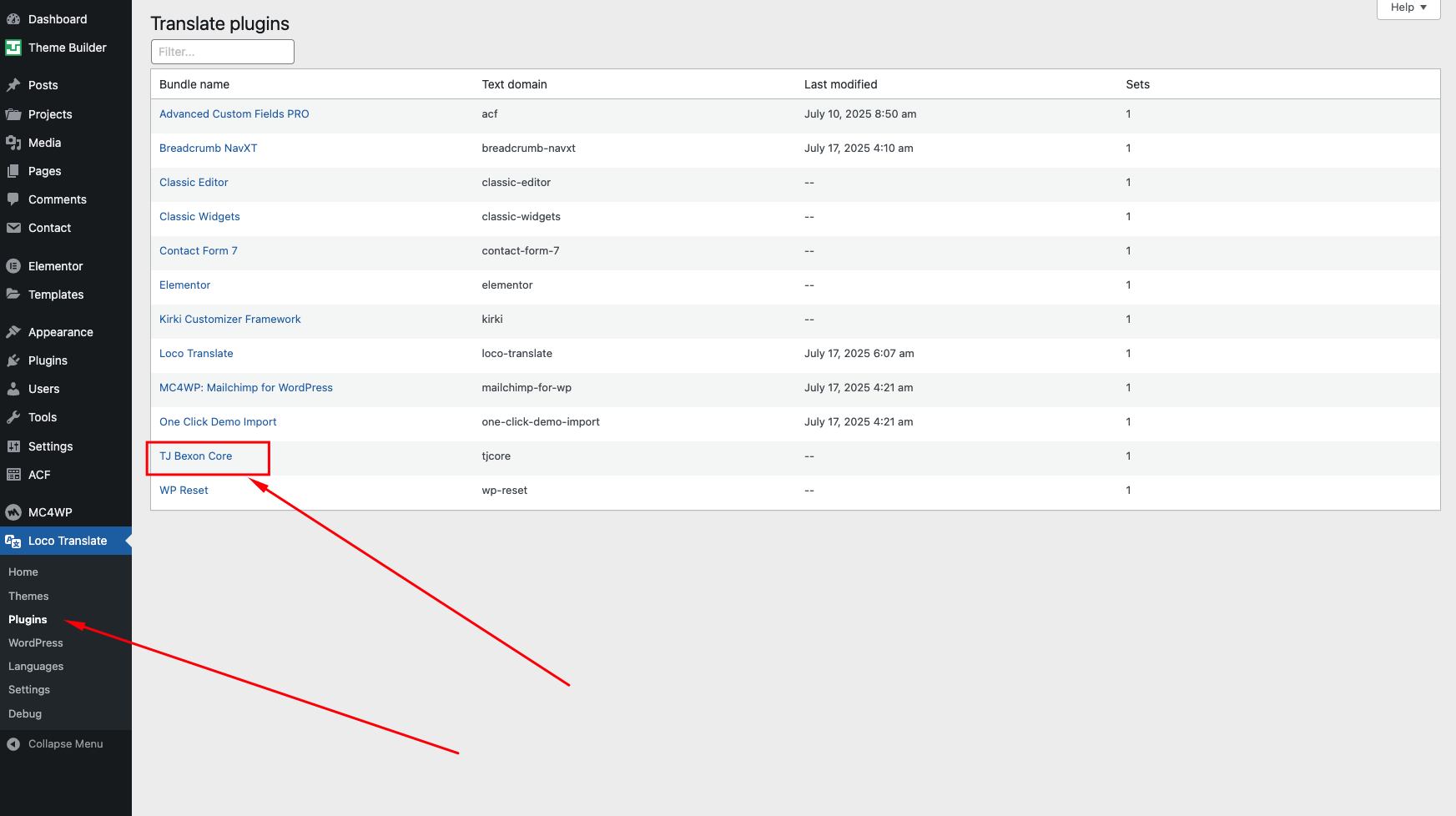Viewport: 1456px width, 816px height.
Task: Open the TJ Bexon Core bundle
Action: [196, 456]
